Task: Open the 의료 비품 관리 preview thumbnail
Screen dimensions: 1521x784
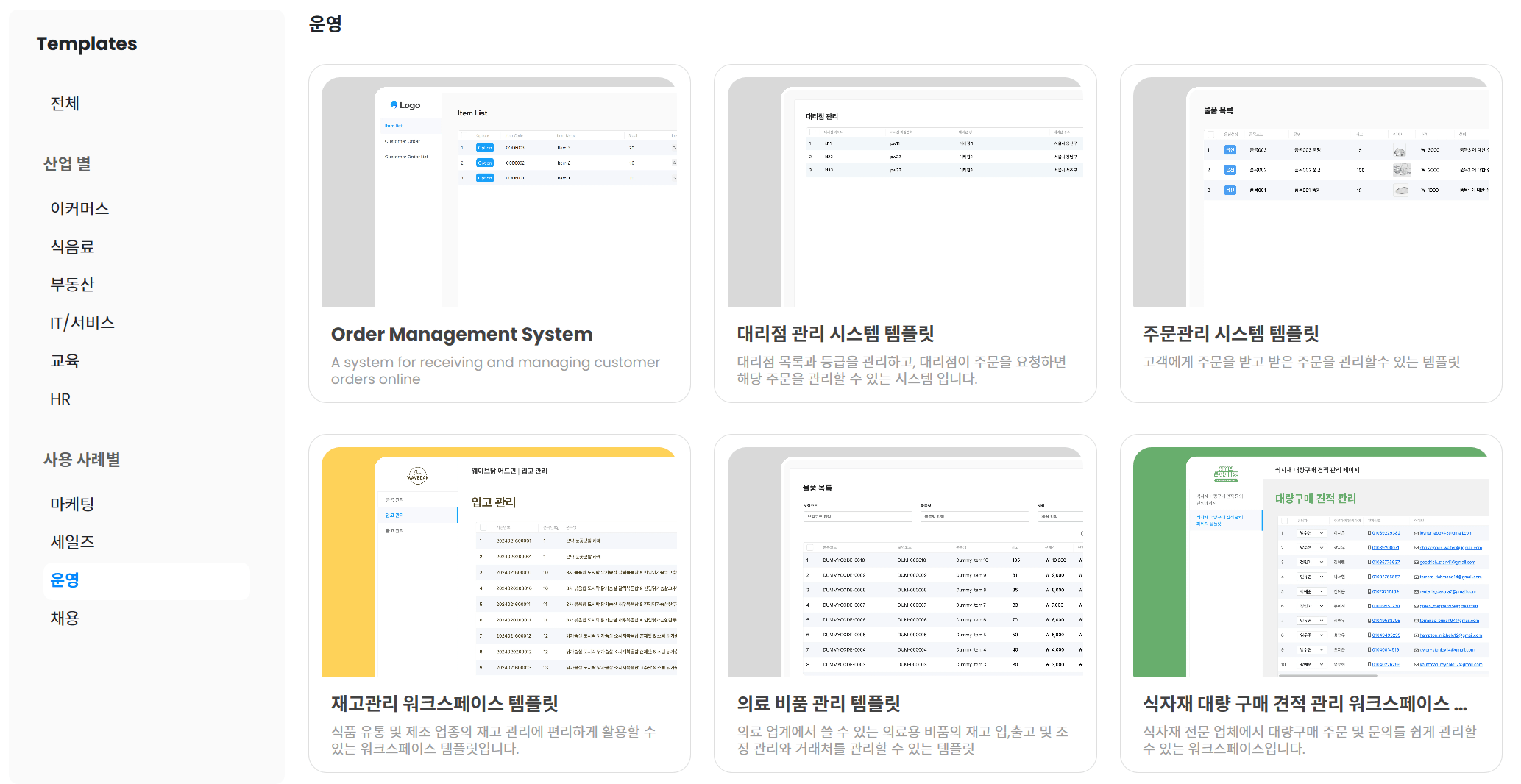Action: pyautogui.click(x=904, y=562)
